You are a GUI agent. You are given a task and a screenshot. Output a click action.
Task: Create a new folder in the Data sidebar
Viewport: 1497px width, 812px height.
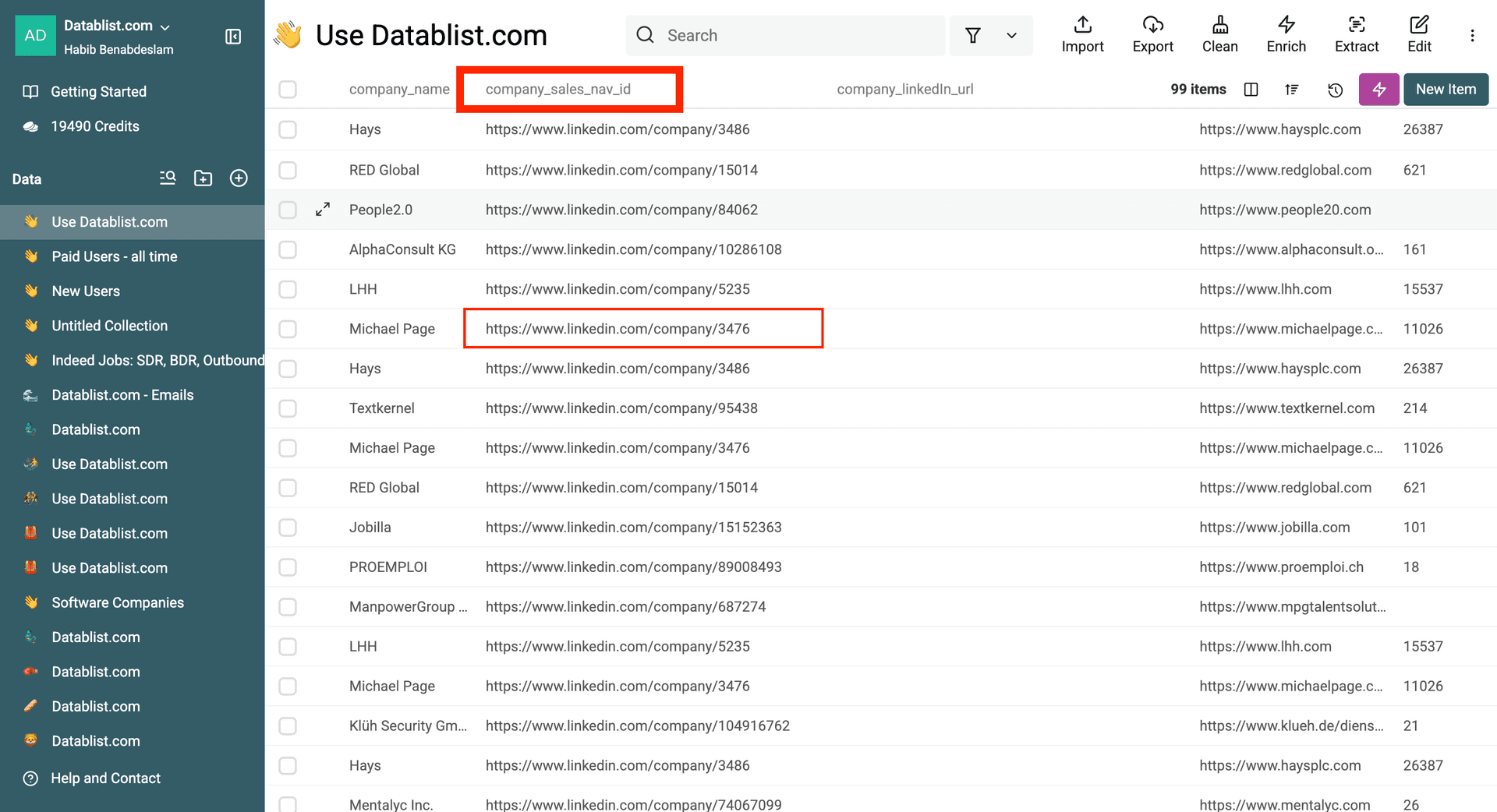pos(203,178)
